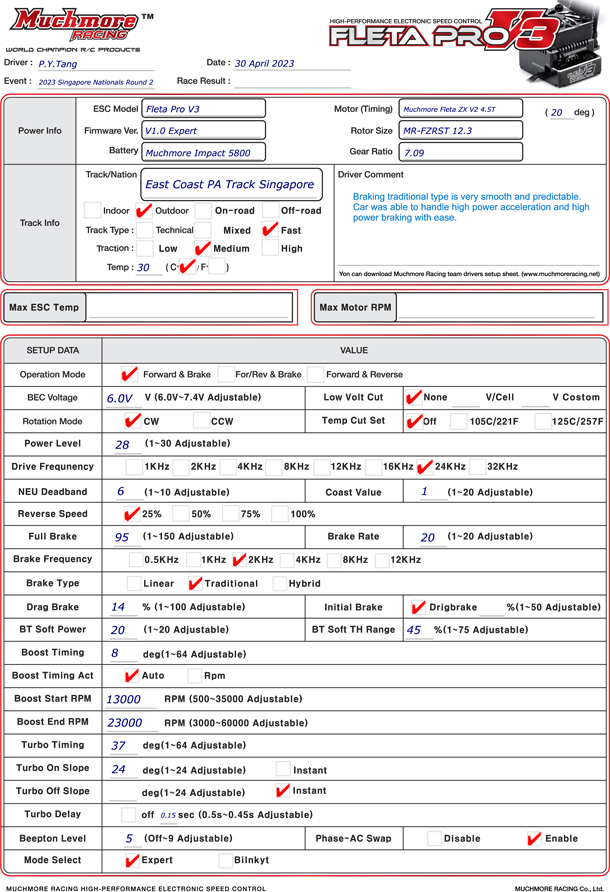
Task: Edit the Boost Start RPM value
Action: pyautogui.click(x=130, y=699)
